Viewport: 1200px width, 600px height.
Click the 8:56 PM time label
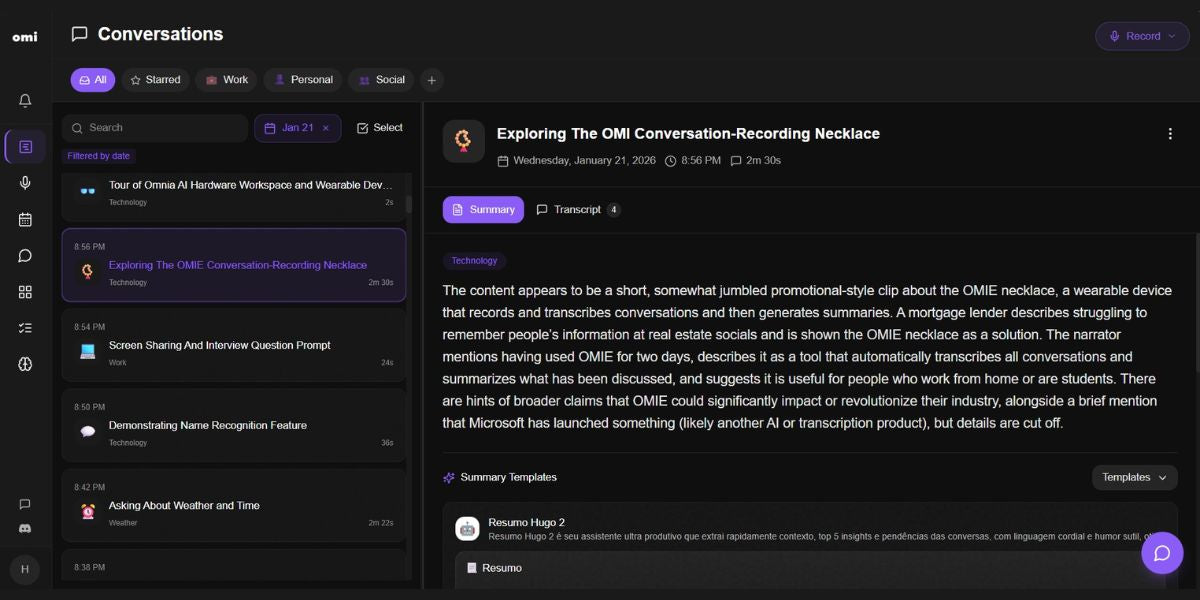coord(700,160)
